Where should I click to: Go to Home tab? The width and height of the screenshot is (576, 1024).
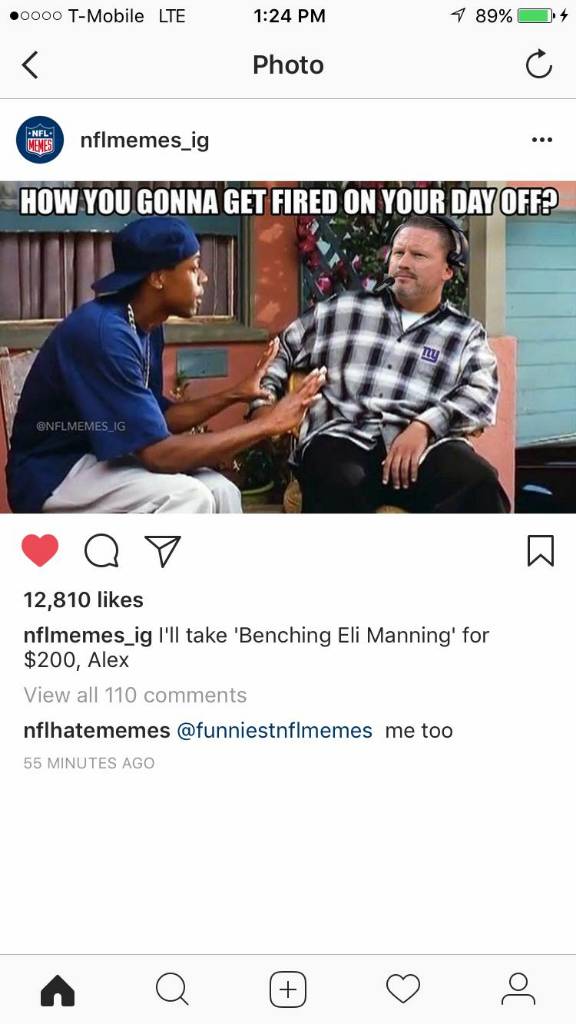click(57, 990)
